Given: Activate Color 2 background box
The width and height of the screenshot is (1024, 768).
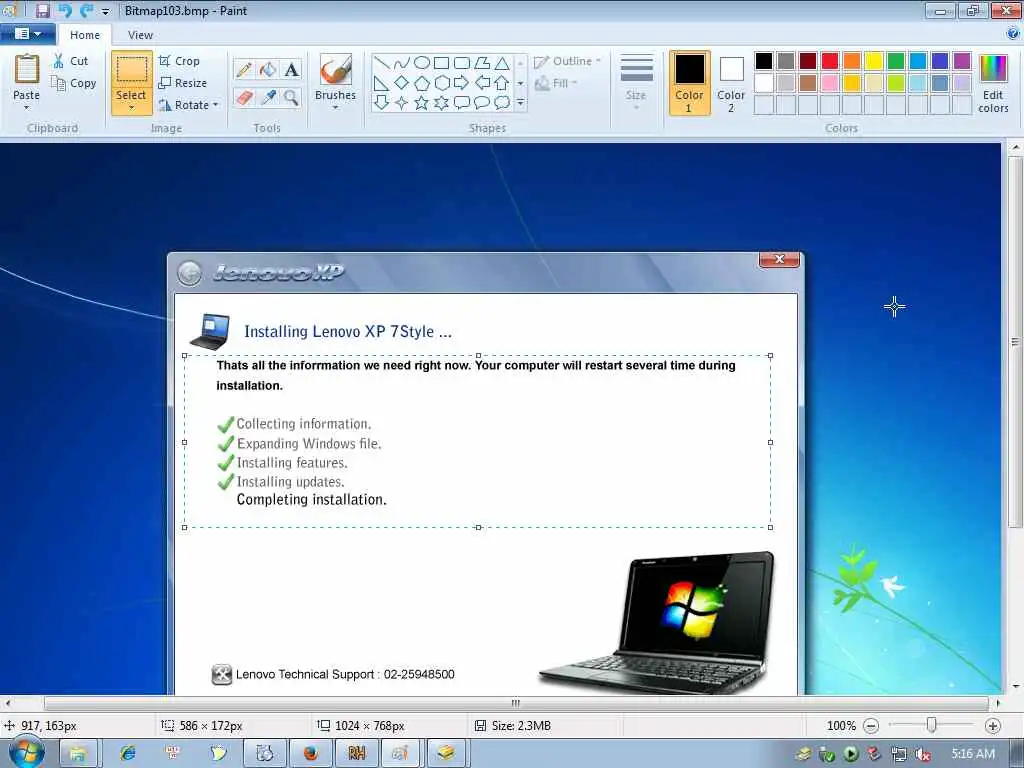Looking at the screenshot, I should click(731, 83).
